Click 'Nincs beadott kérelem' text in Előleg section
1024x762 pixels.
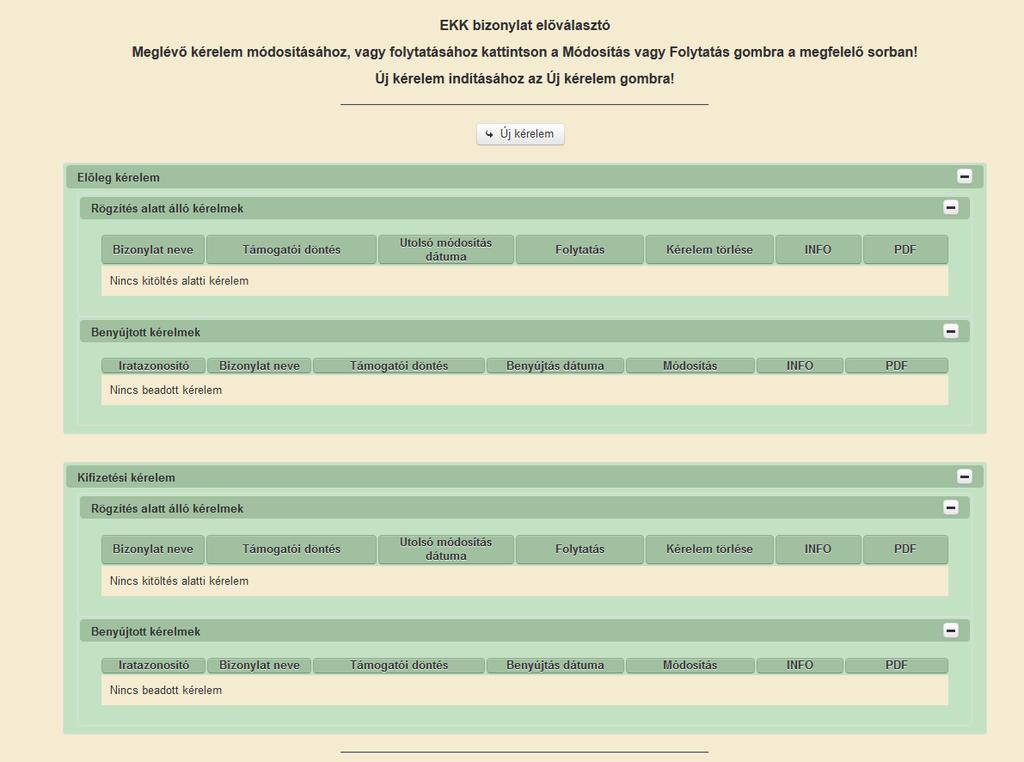[x=166, y=390]
